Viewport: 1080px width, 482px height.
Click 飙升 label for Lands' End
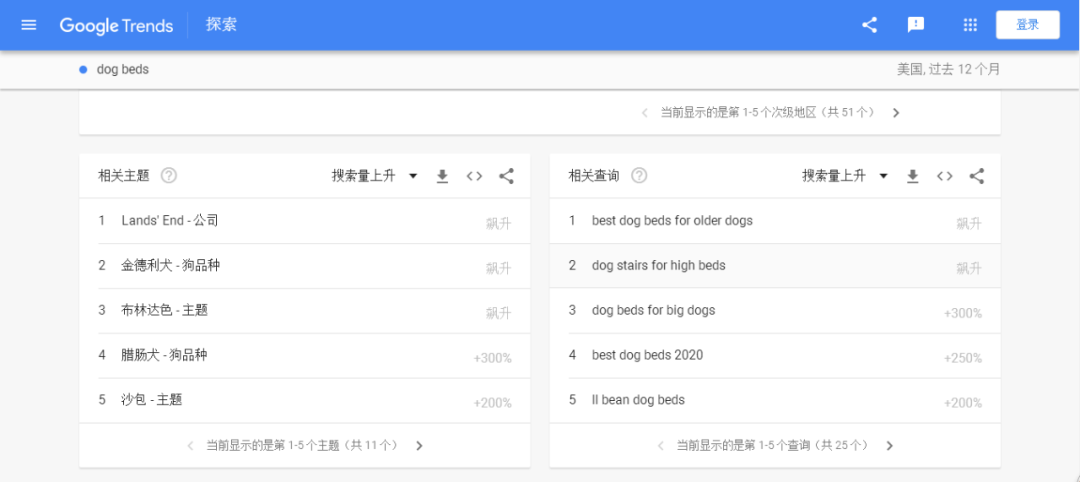tap(499, 223)
